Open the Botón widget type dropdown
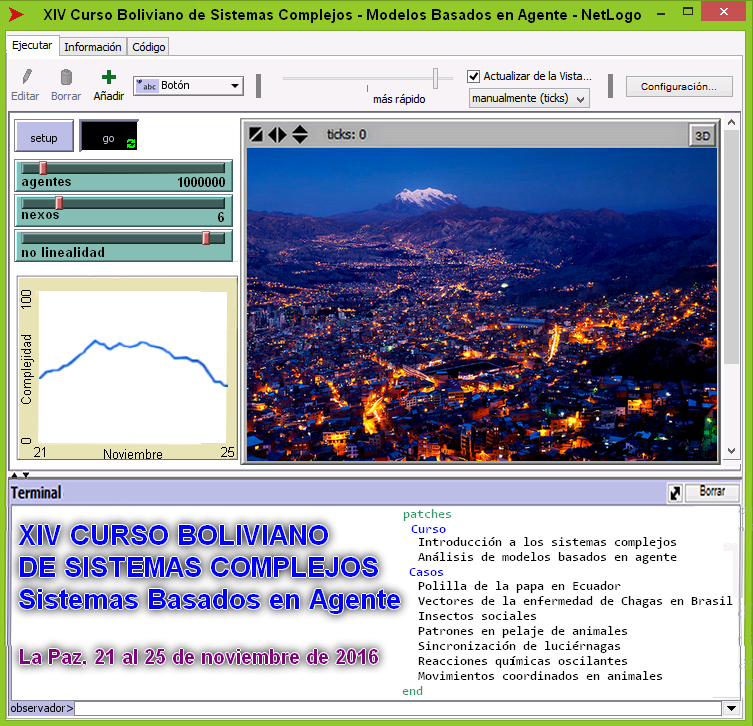 188,86
